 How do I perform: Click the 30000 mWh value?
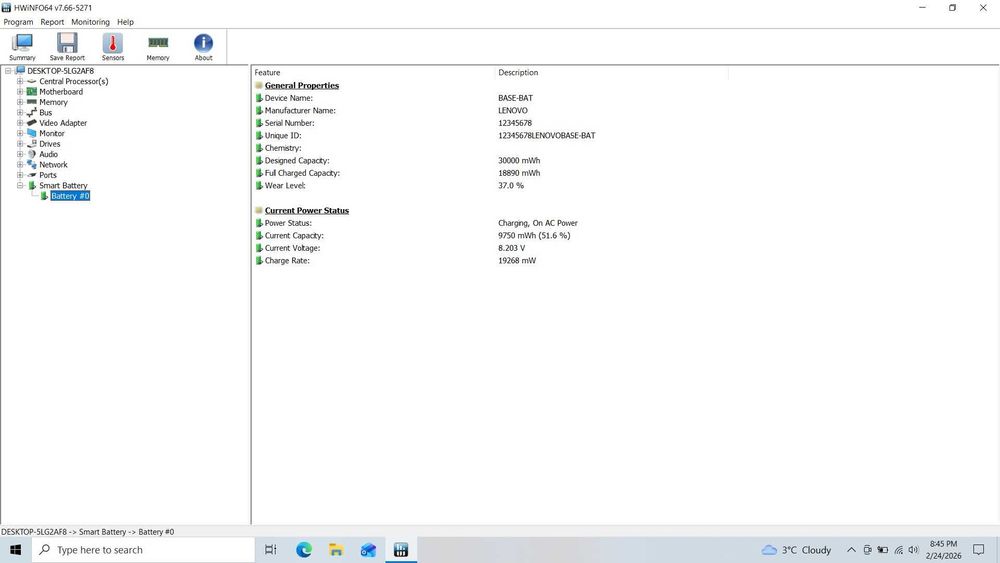click(519, 161)
